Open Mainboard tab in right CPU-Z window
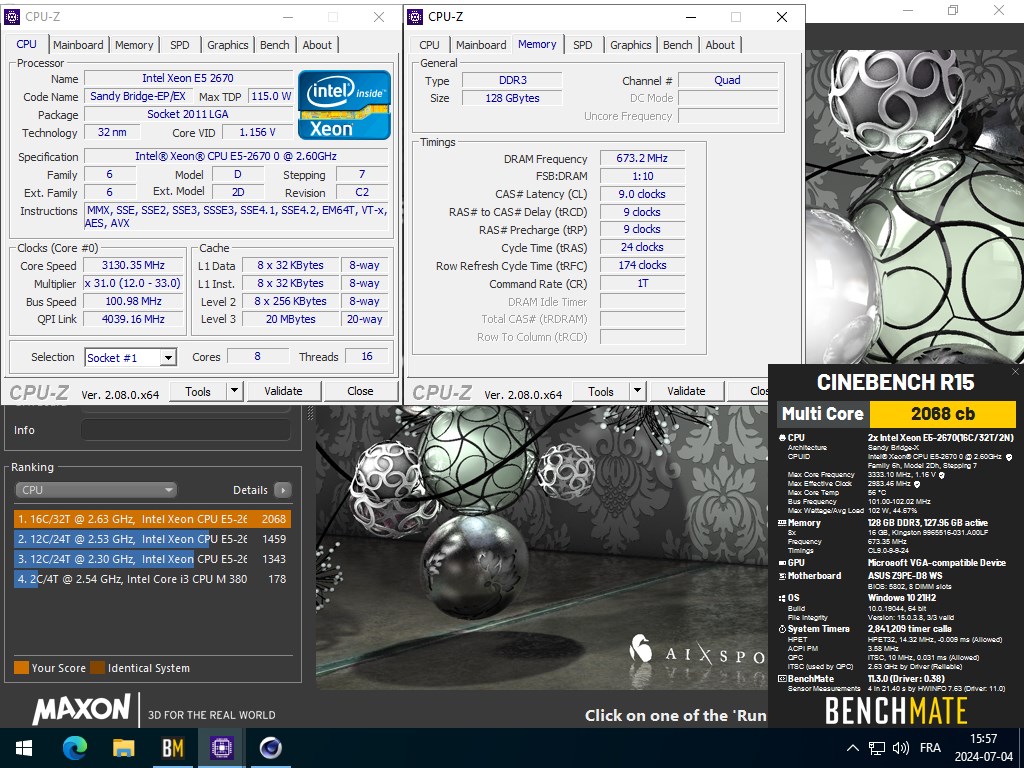The height and width of the screenshot is (768, 1024). 481,45
